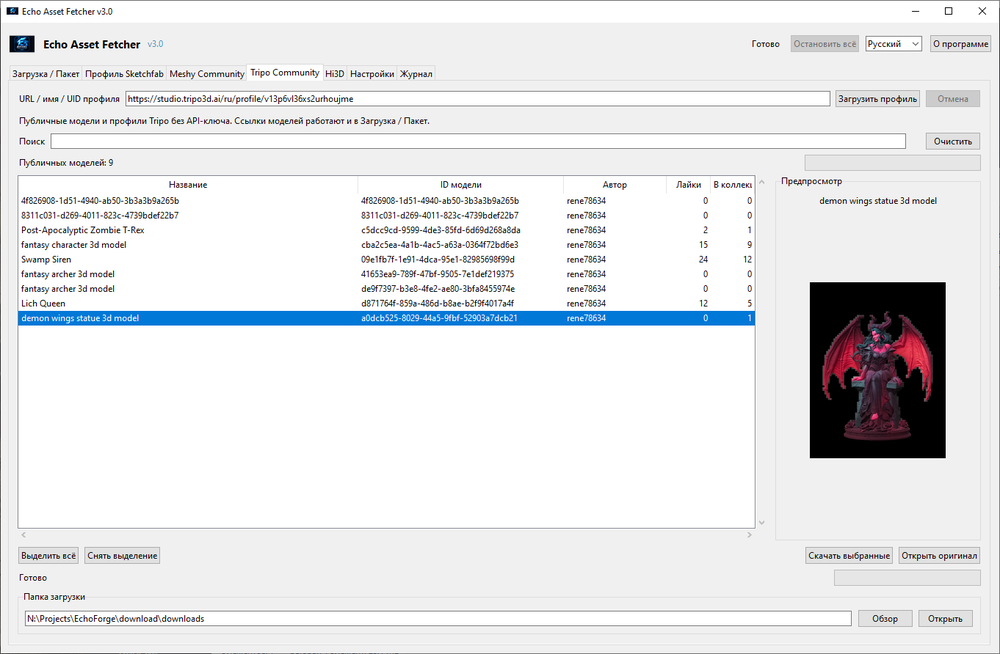The height and width of the screenshot is (654, 1000).
Task: Focus the Папка загрузки path field
Action: (x=438, y=618)
